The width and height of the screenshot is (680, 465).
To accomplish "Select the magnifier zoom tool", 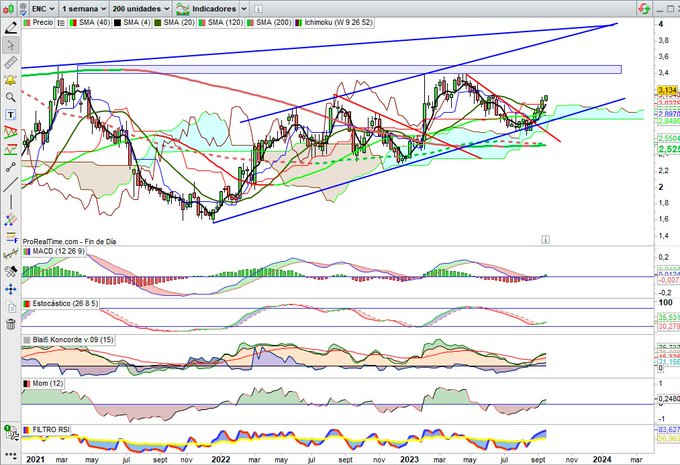I will tap(10, 98).
